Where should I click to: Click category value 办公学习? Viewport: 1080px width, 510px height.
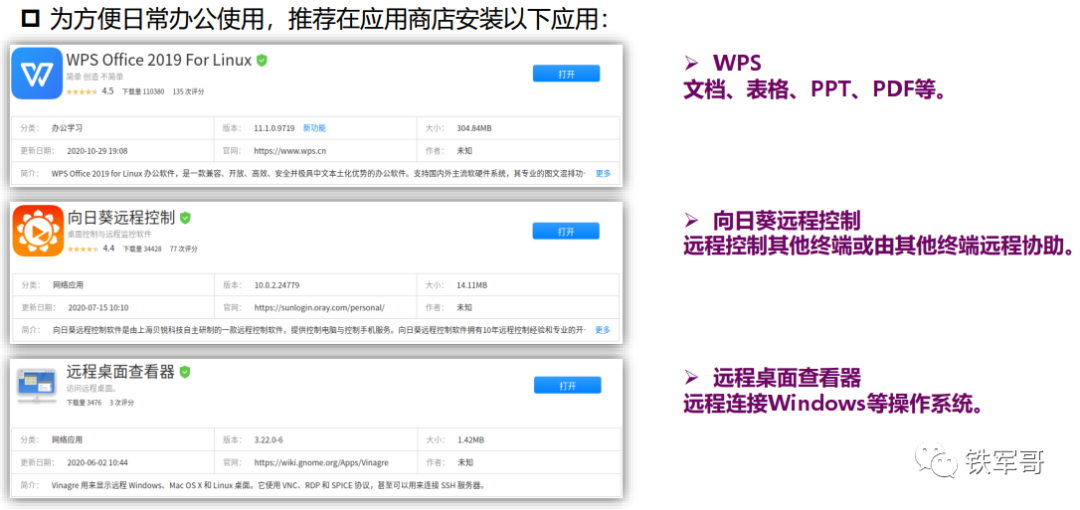tap(67, 128)
